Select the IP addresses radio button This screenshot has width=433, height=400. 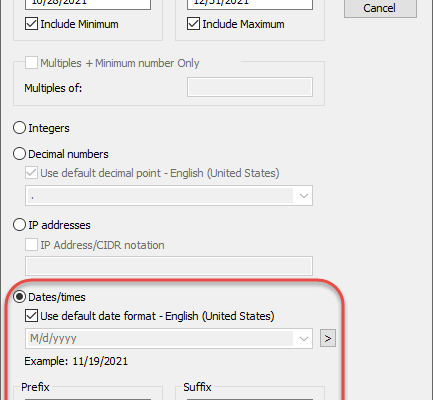pyautogui.click(x=19, y=225)
